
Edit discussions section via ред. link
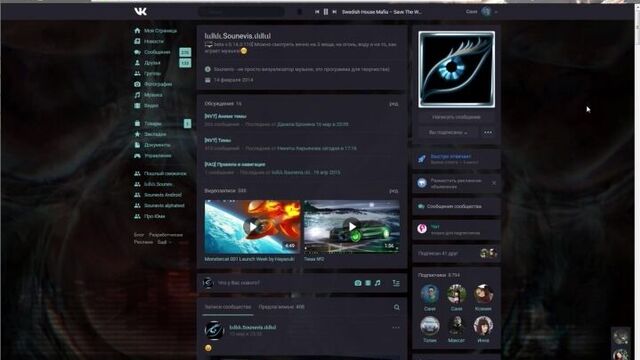(394, 104)
